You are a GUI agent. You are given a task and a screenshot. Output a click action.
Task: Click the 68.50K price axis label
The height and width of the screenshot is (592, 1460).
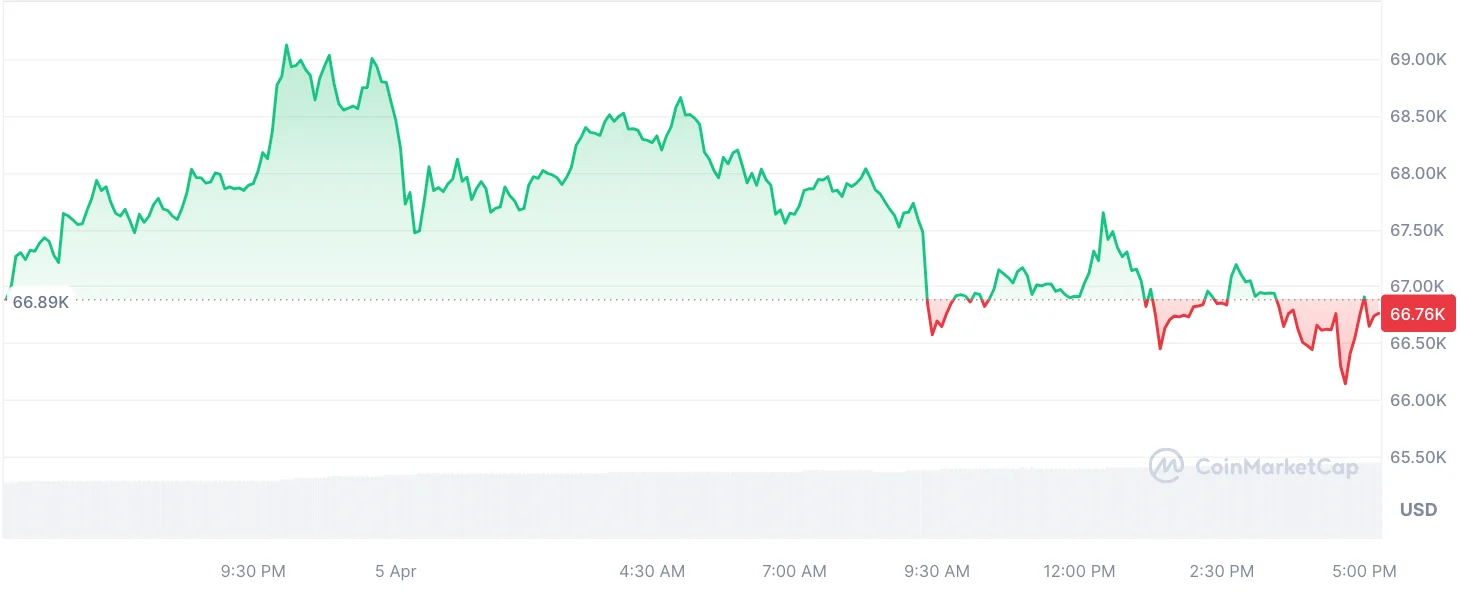click(x=1419, y=117)
